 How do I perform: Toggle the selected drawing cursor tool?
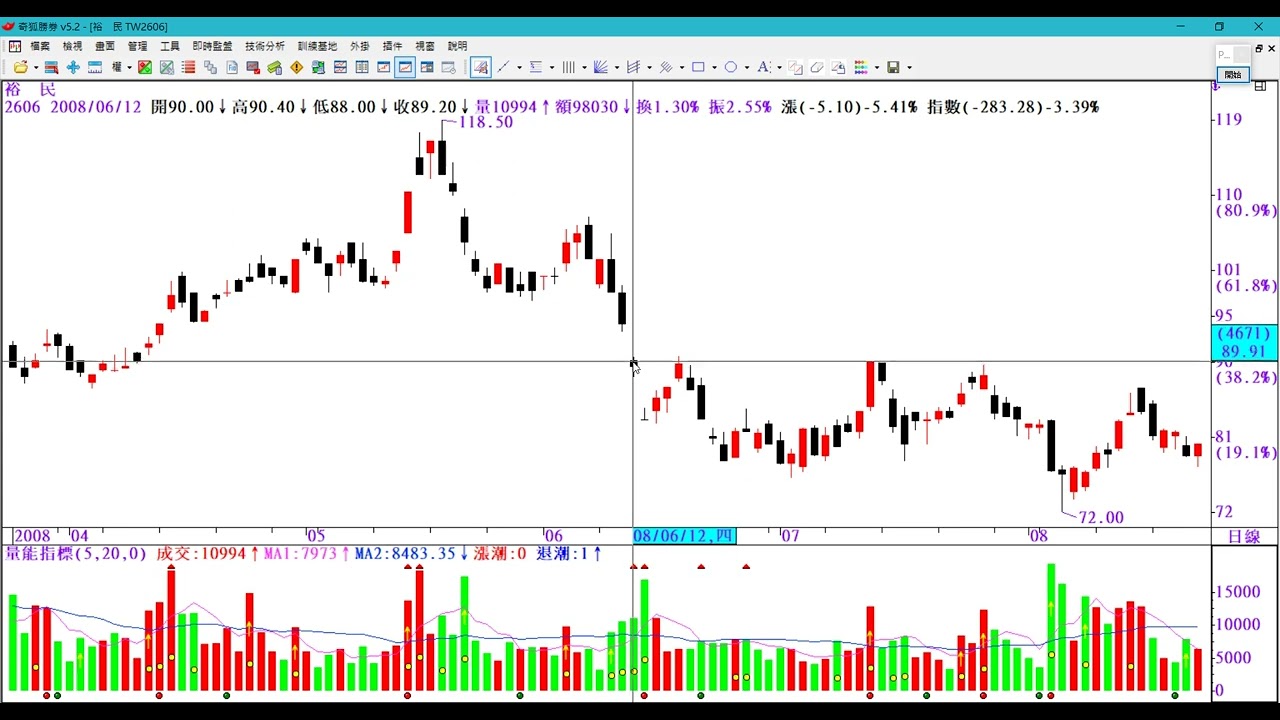(481, 67)
